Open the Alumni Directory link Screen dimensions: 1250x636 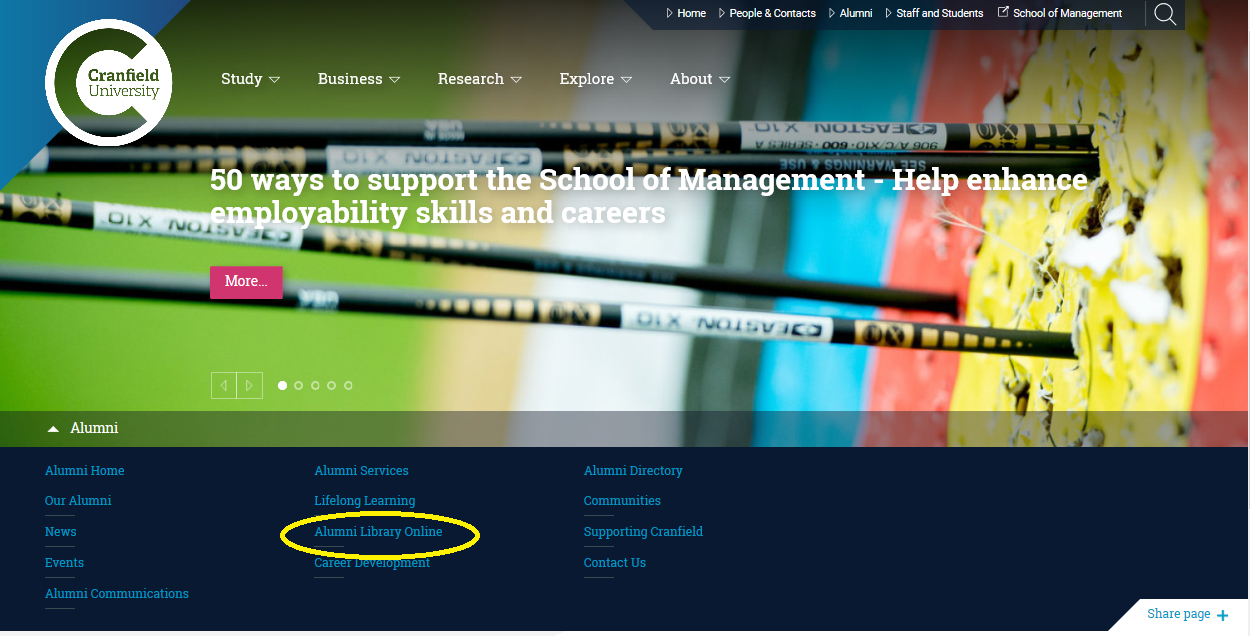pyautogui.click(x=633, y=471)
